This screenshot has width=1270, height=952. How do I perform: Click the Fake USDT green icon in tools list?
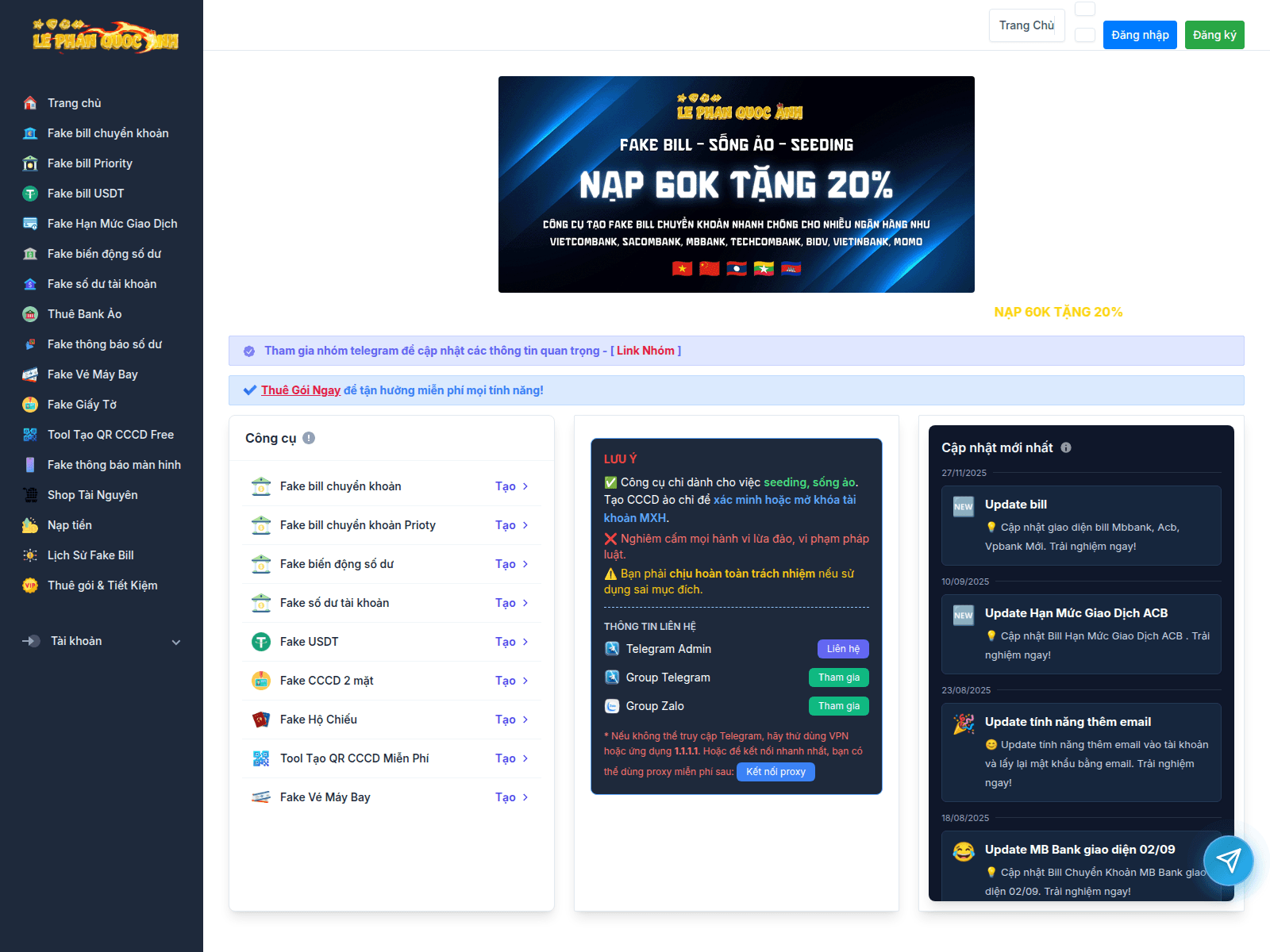pyautogui.click(x=261, y=642)
